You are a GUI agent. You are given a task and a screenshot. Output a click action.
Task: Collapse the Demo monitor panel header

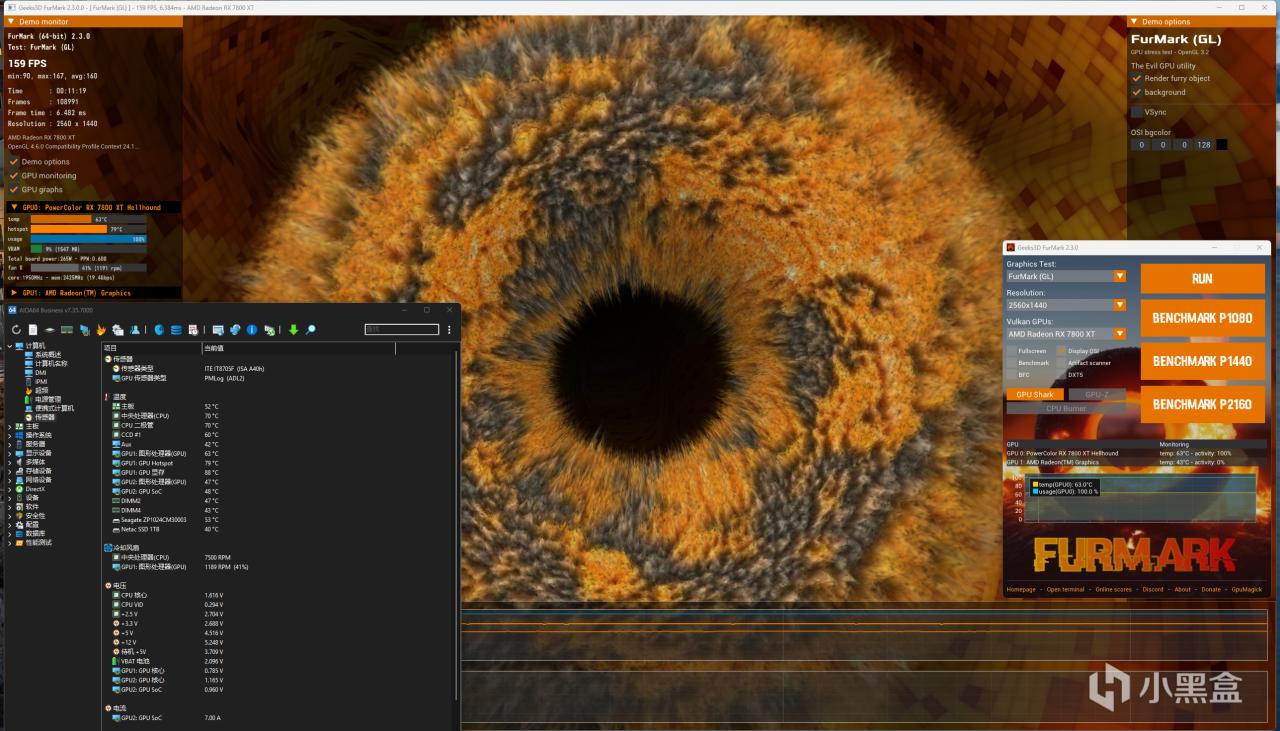91,21
